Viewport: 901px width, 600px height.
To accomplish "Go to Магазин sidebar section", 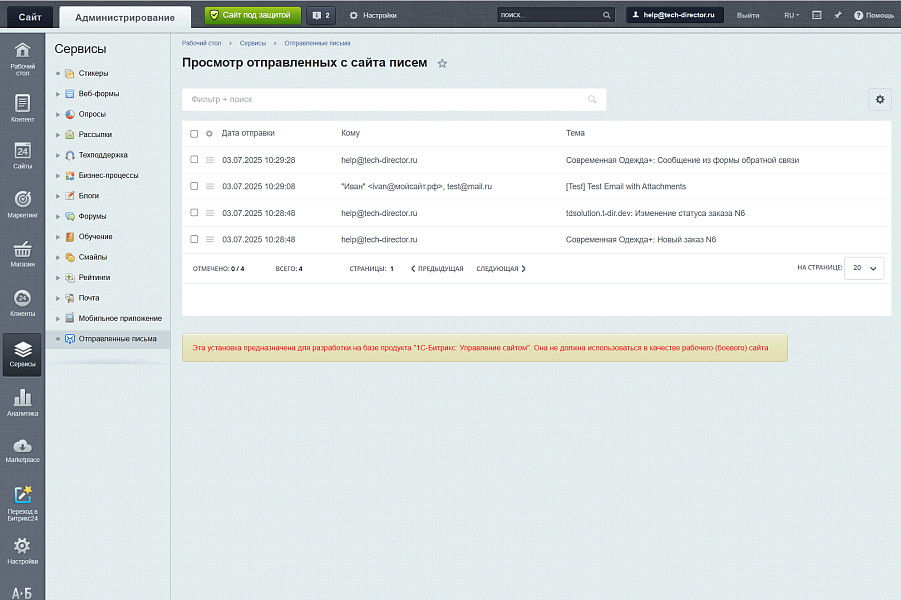I will (22, 254).
